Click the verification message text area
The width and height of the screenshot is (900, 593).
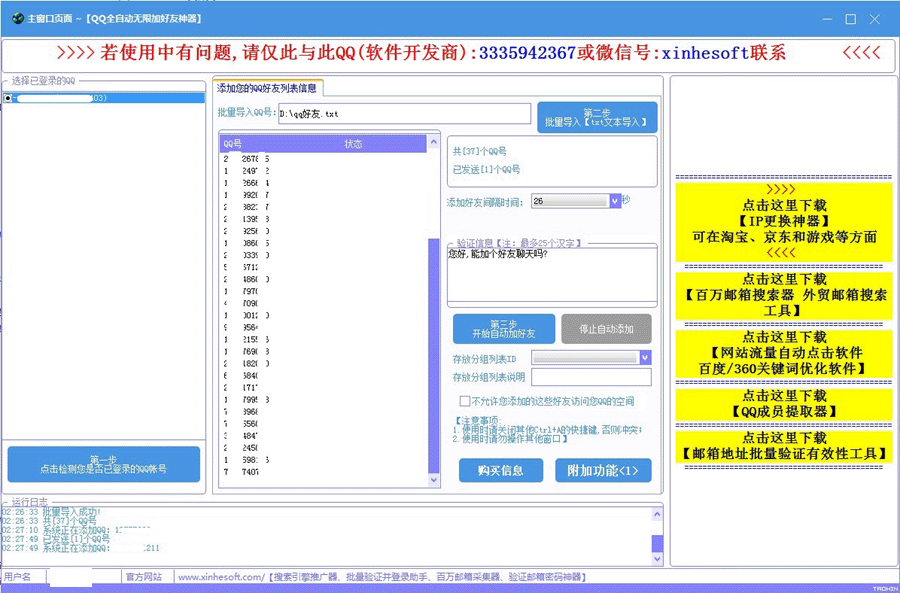[x=552, y=275]
